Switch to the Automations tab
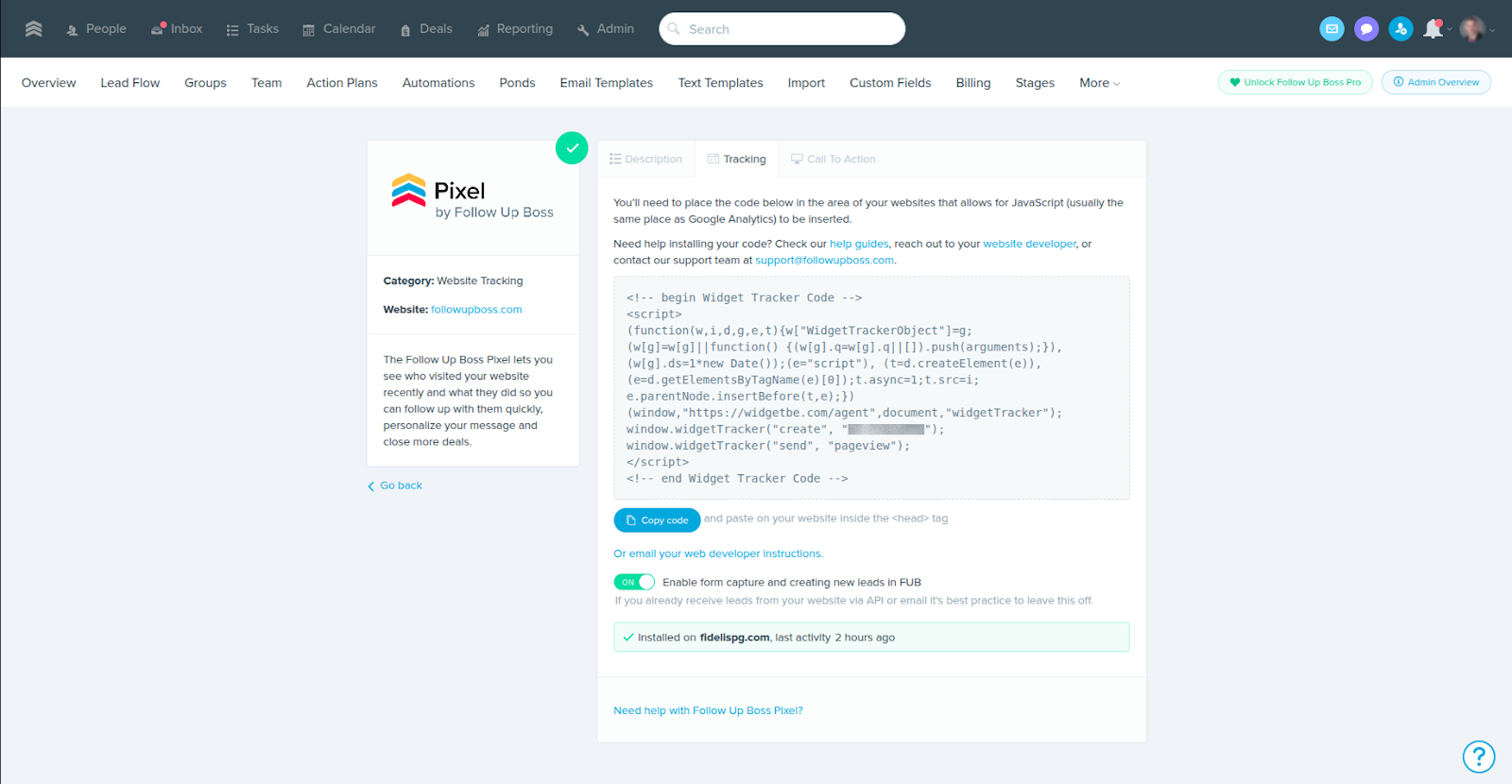Viewport: 1512px width, 784px height. tap(438, 83)
